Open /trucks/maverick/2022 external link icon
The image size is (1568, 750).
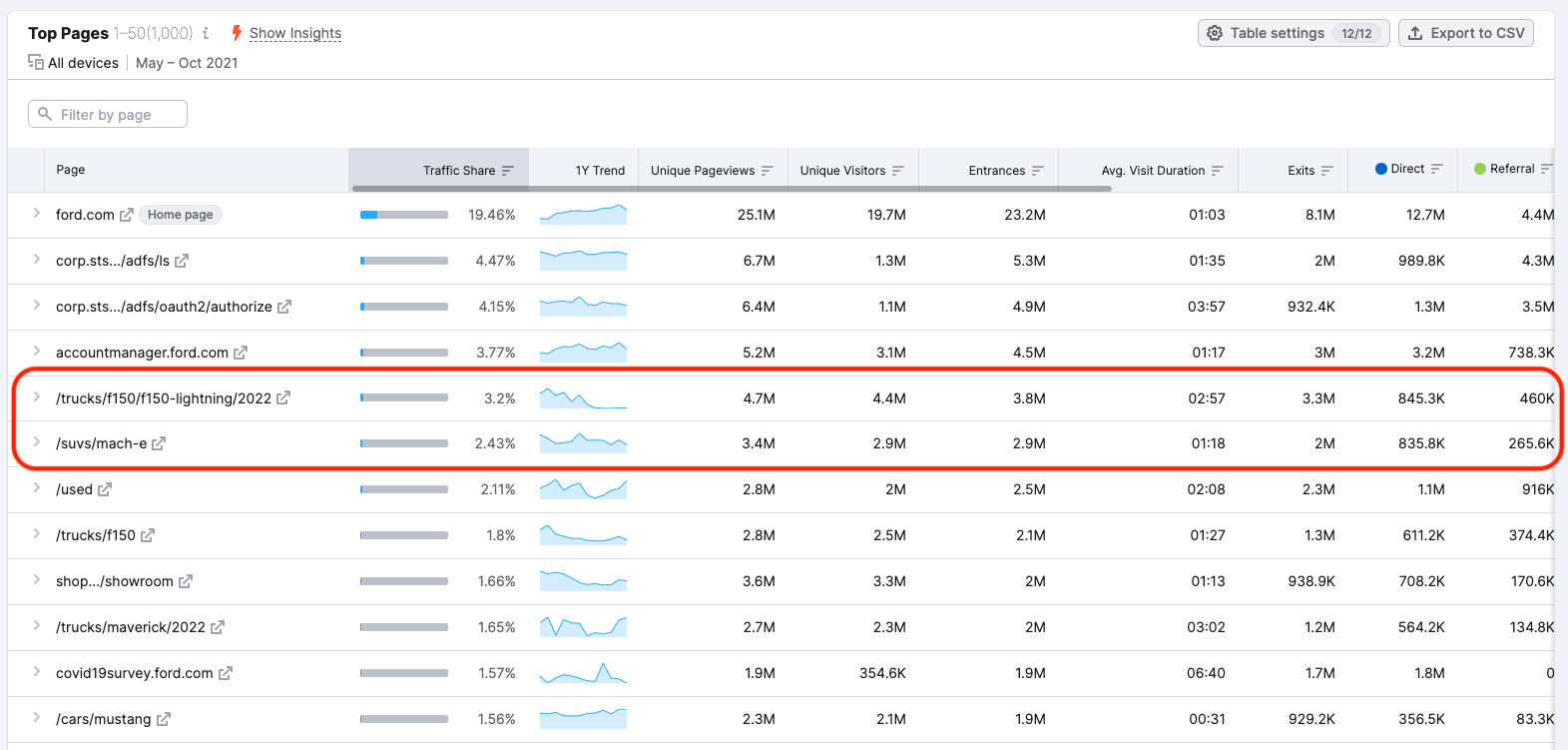coord(218,627)
